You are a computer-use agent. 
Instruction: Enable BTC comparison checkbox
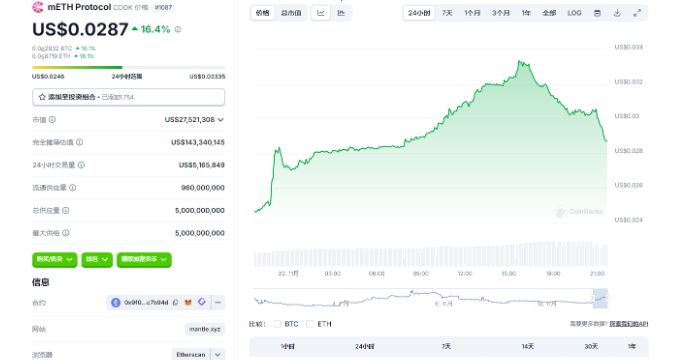tap(277, 324)
